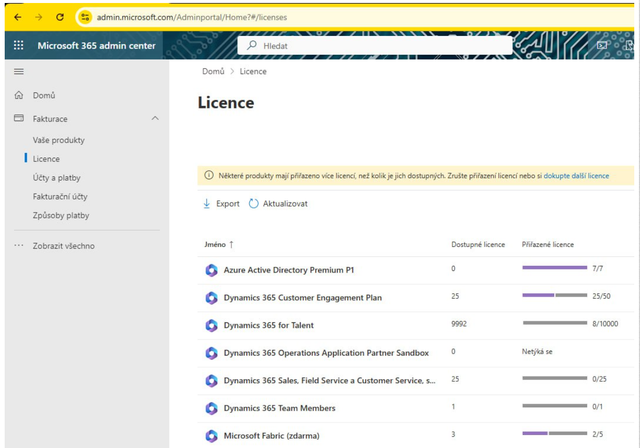Image resolution: width=640 pixels, height=448 pixels.
Task: Click the search magnifier icon
Action: [252, 45]
